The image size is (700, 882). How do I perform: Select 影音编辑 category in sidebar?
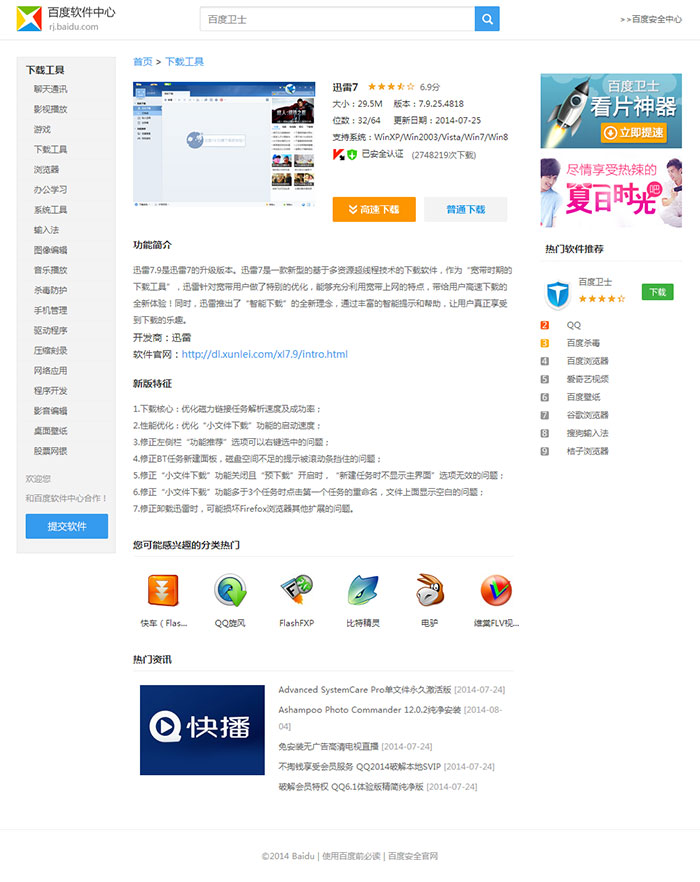pos(50,411)
